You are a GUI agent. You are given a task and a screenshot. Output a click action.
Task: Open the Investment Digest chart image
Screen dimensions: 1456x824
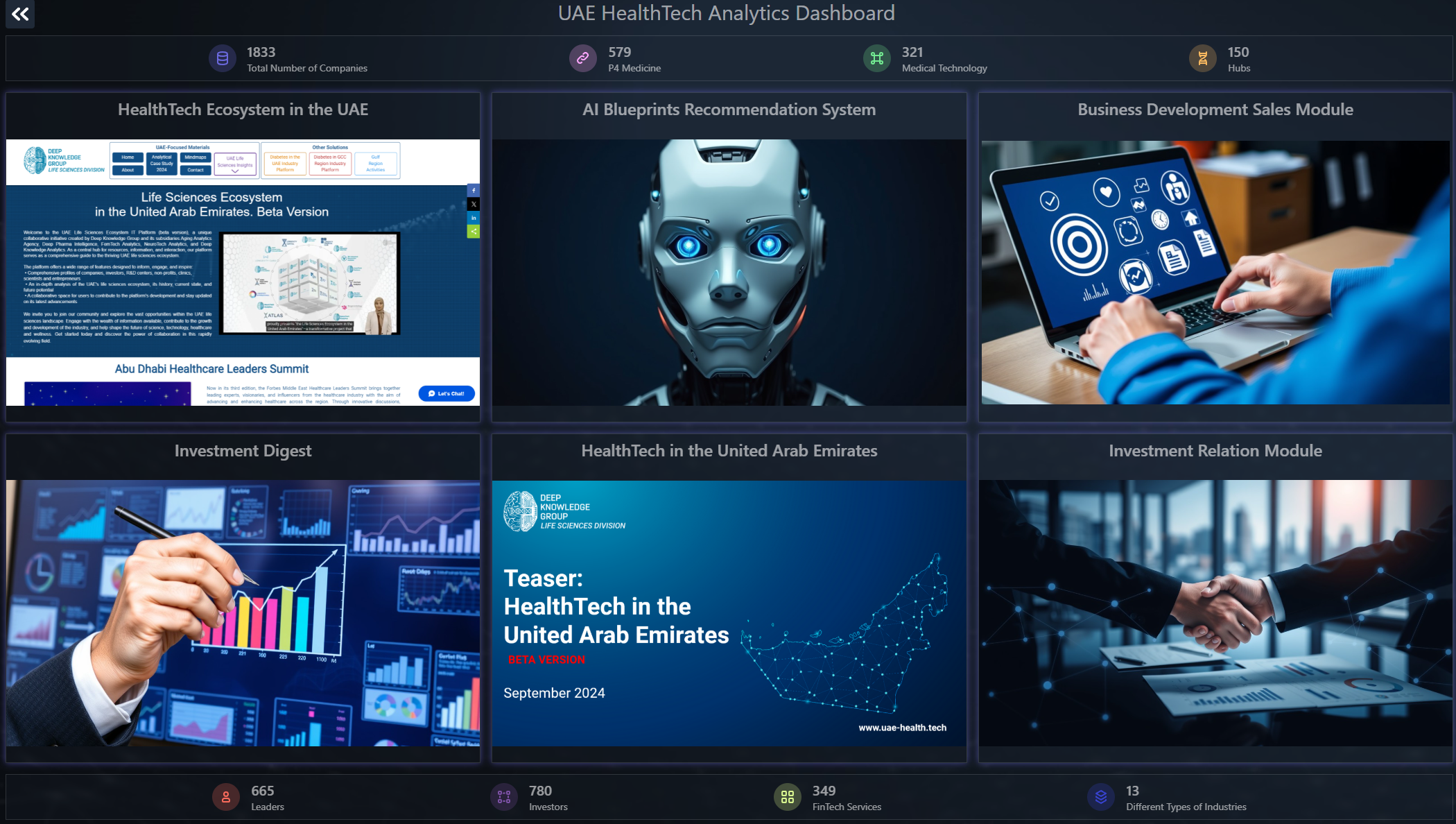[x=243, y=613]
